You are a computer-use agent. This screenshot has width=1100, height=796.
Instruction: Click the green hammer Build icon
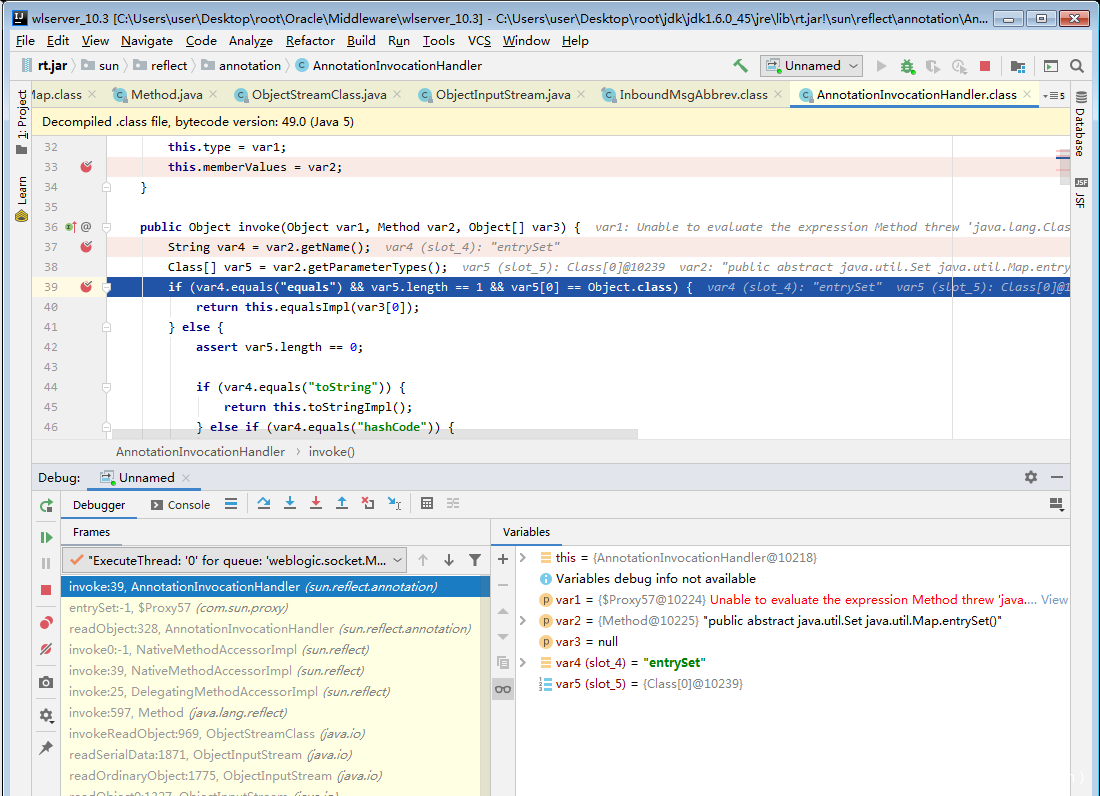coord(740,66)
